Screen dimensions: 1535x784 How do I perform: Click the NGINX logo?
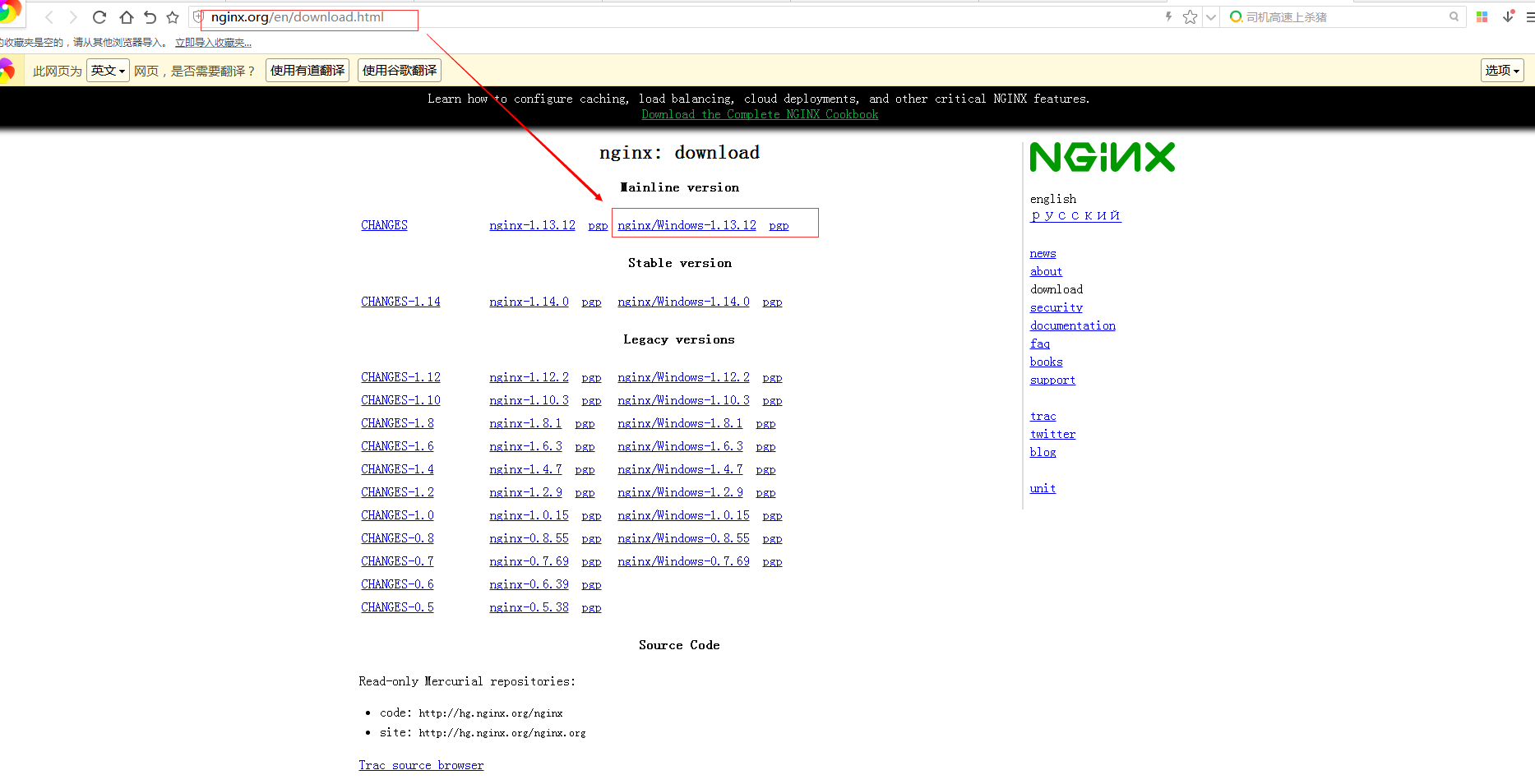[1103, 157]
